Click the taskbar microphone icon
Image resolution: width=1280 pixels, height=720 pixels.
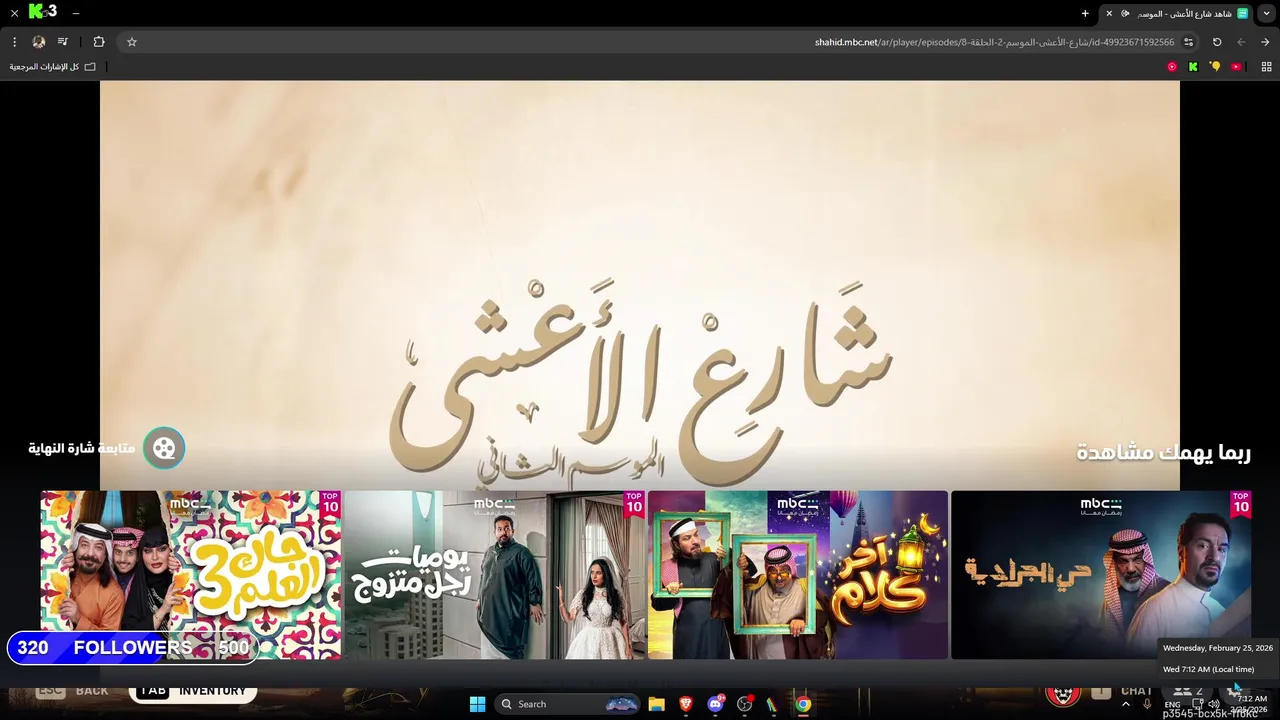pyautogui.click(x=1147, y=704)
